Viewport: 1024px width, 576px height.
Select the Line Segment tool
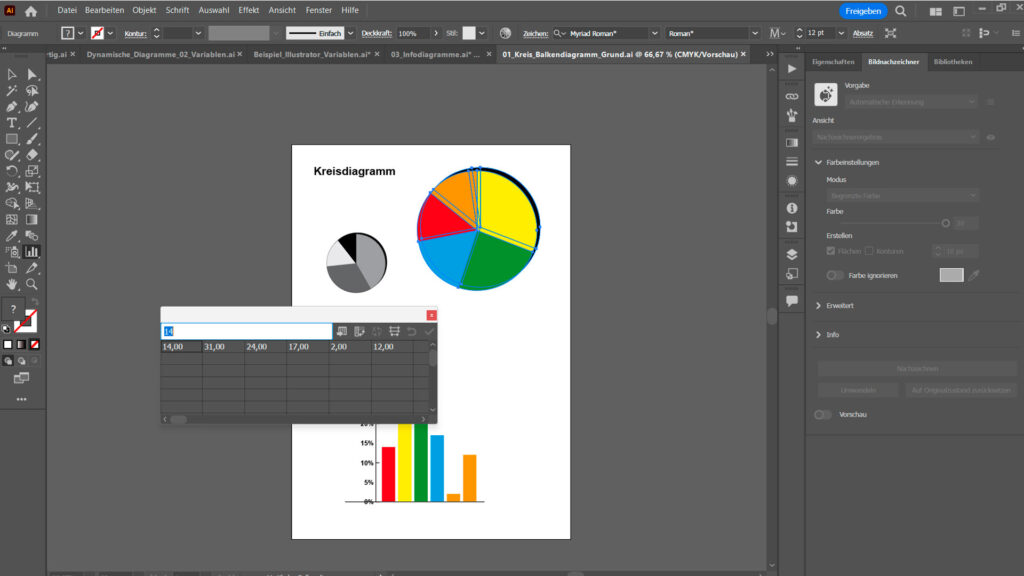pos(32,123)
